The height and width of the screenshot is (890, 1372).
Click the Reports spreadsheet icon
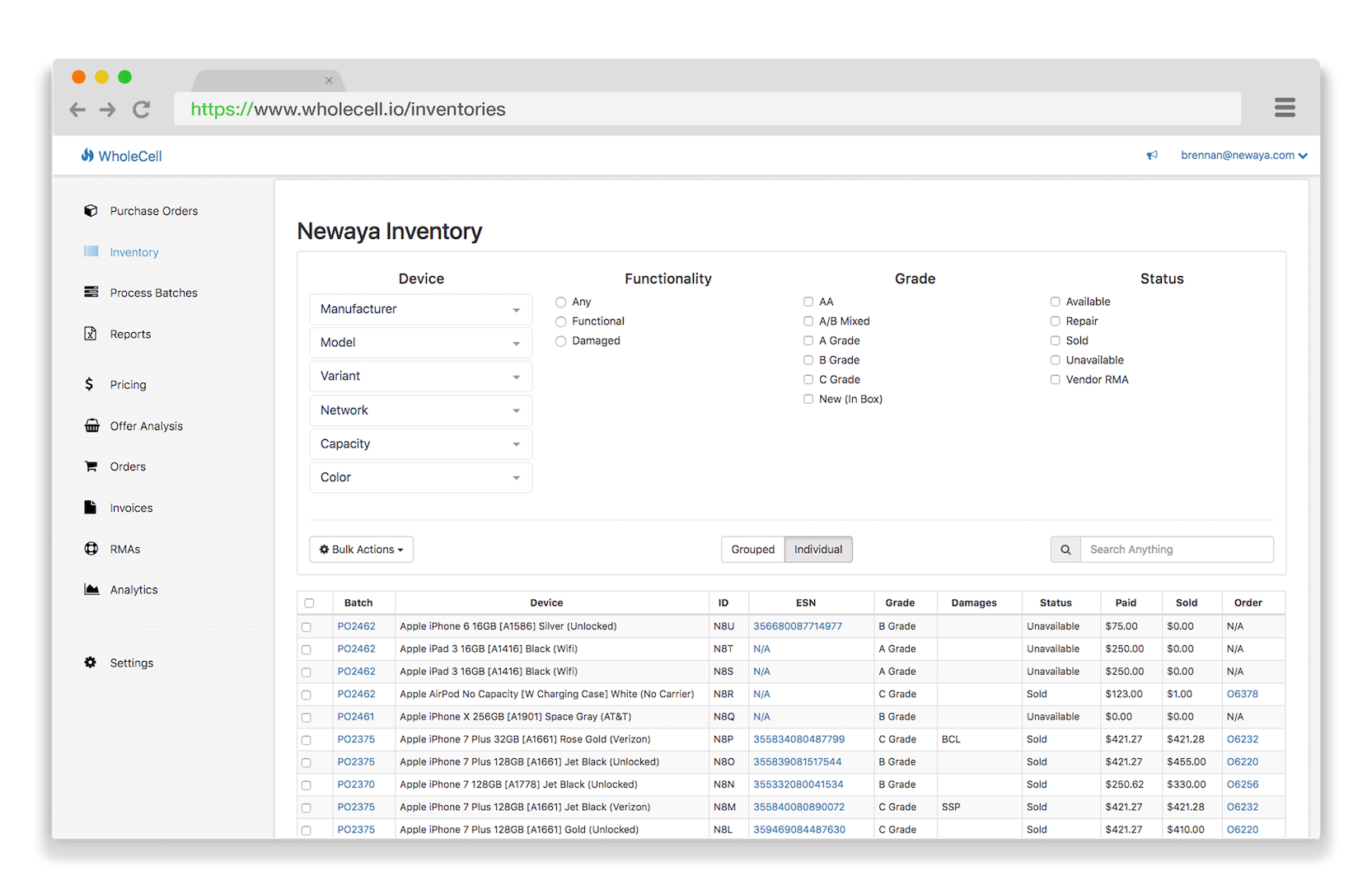91,333
